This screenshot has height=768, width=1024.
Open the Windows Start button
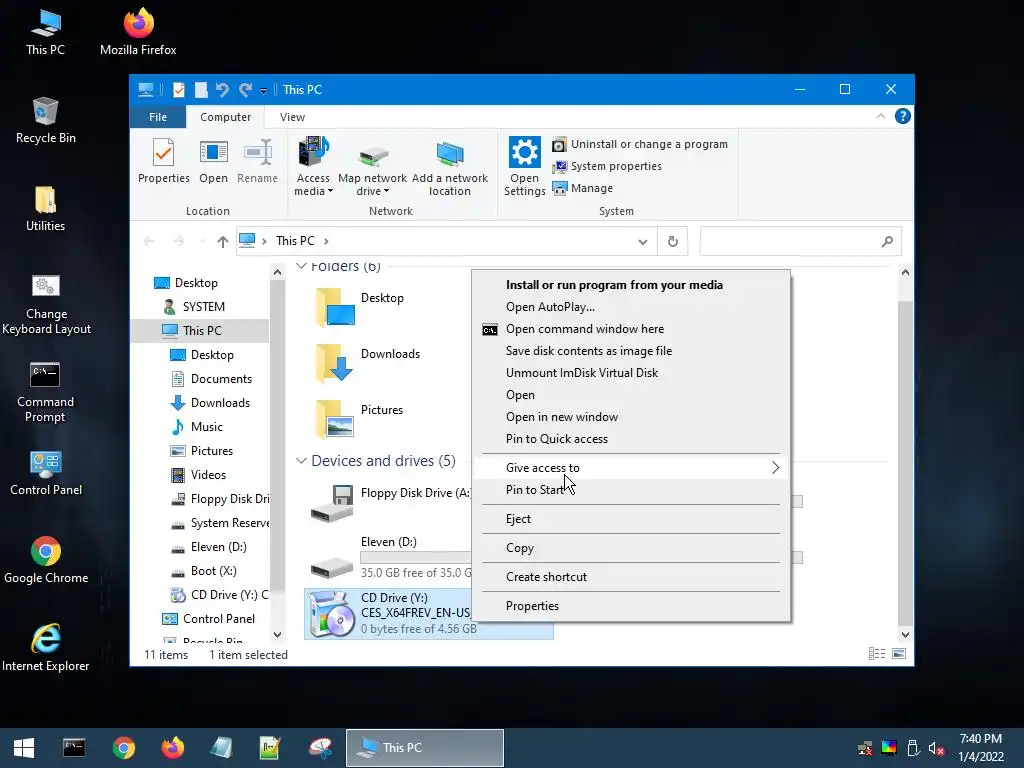click(24, 748)
